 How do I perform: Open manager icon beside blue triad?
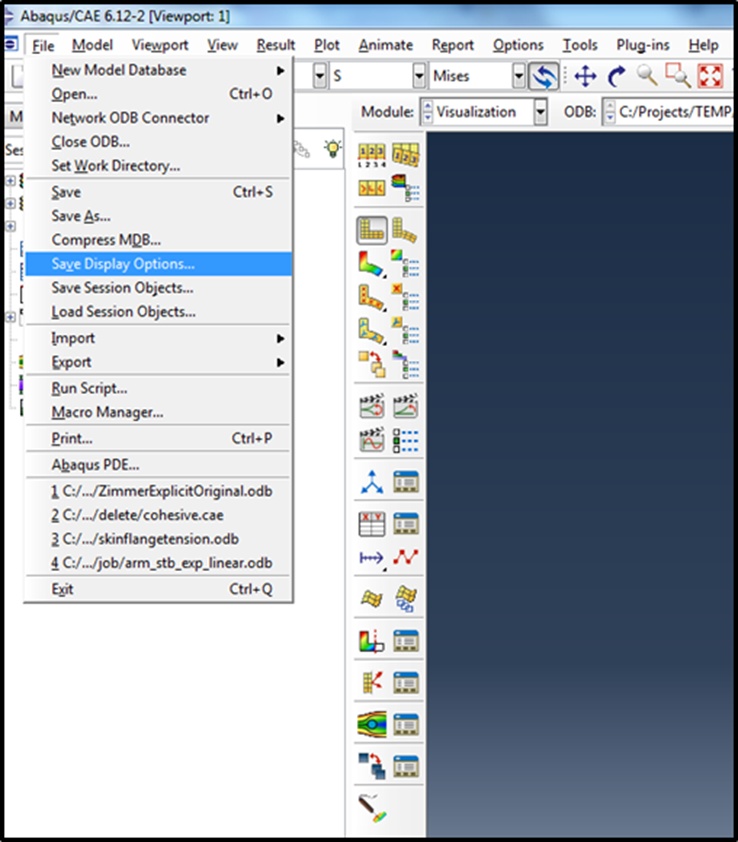click(x=406, y=482)
